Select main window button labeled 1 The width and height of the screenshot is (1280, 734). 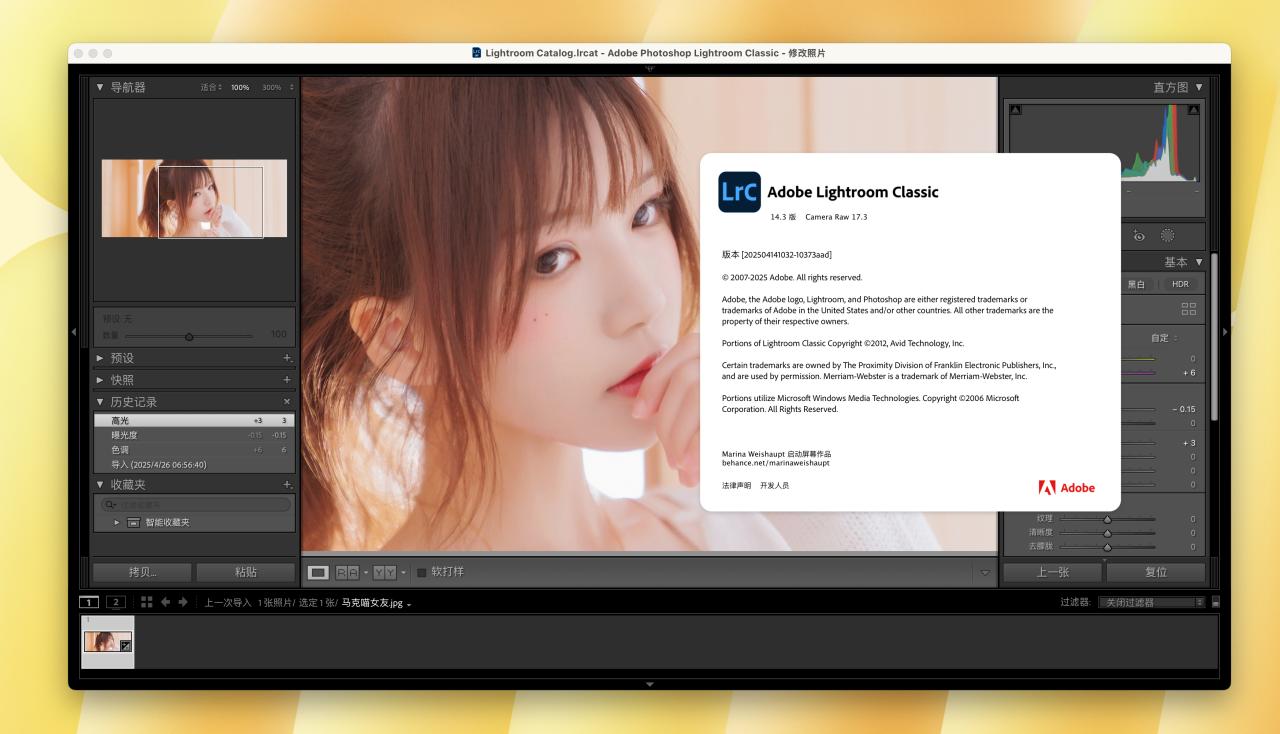pos(89,602)
